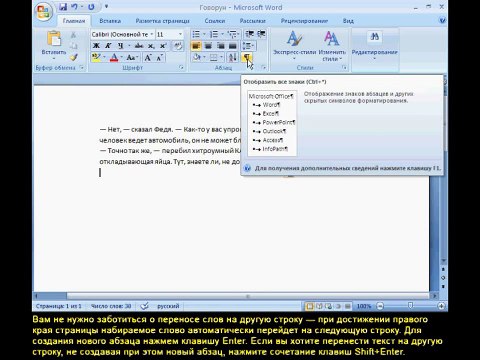This screenshot has width=480, height=360.
Task: Apply strikethrough (abc) formatting
Action: (x=139, y=46)
